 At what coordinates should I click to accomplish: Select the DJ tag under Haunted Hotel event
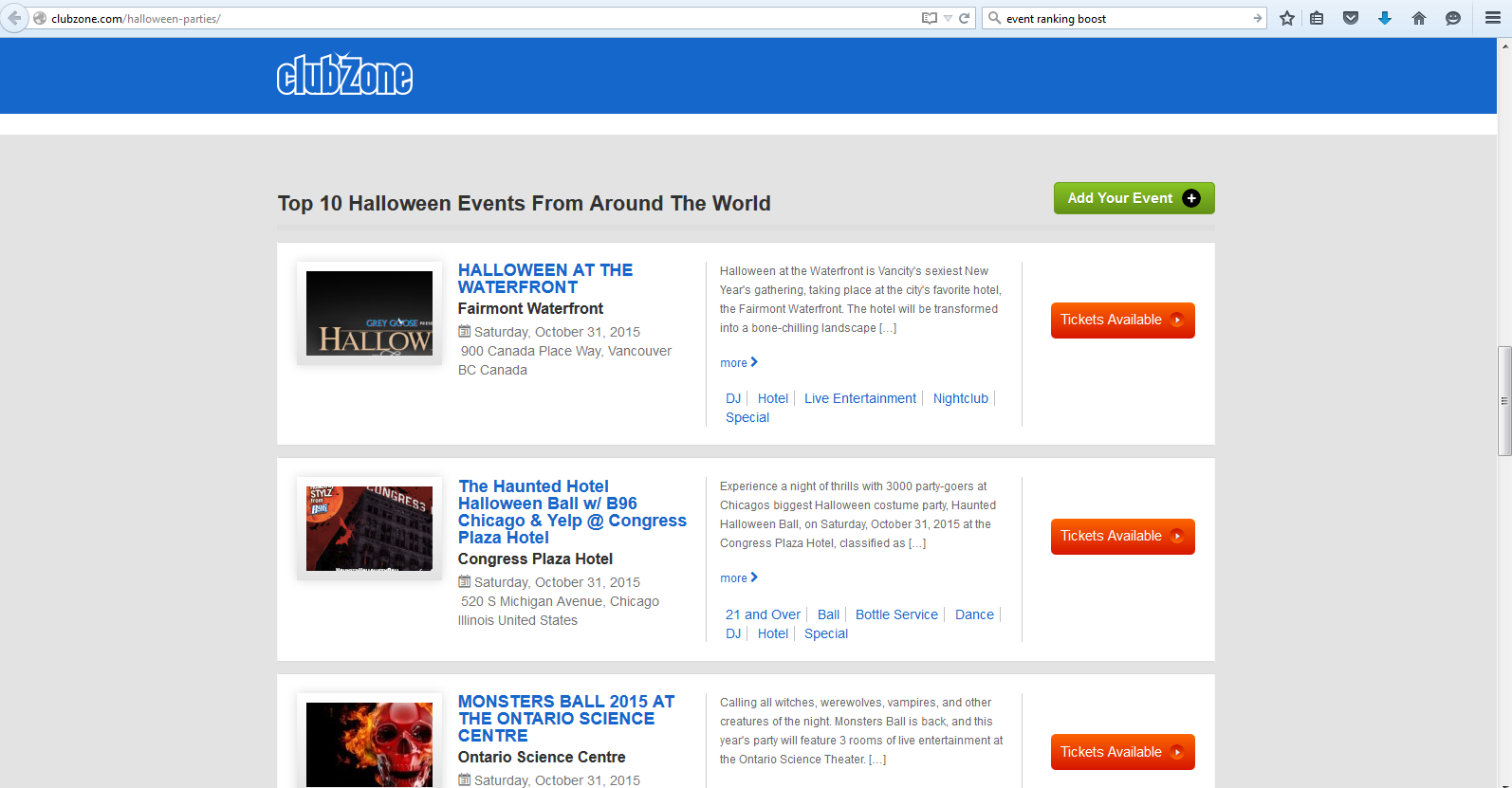point(733,633)
